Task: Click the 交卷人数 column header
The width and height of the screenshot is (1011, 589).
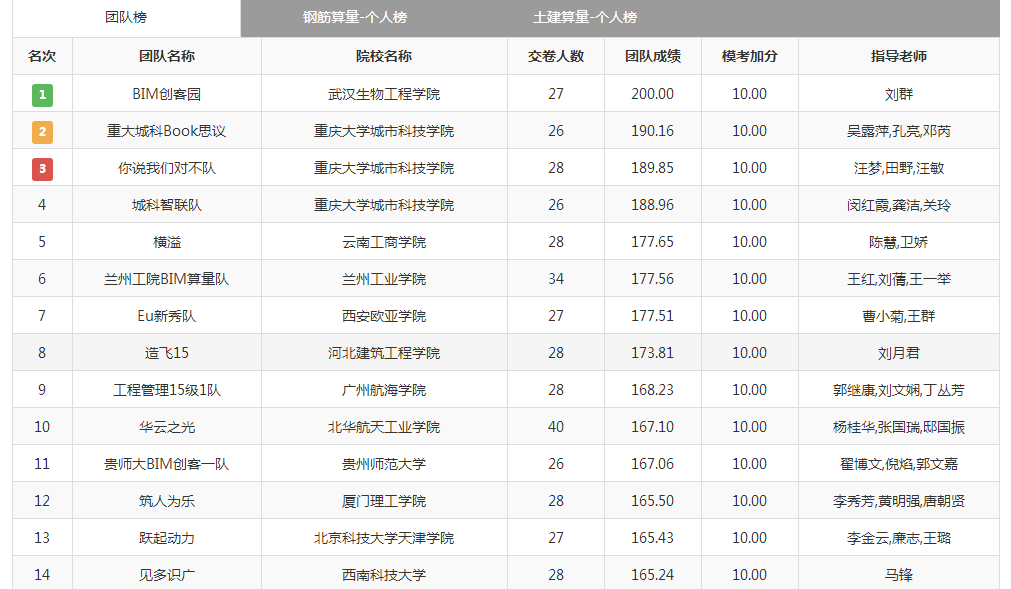Action: click(x=556, y=56)
